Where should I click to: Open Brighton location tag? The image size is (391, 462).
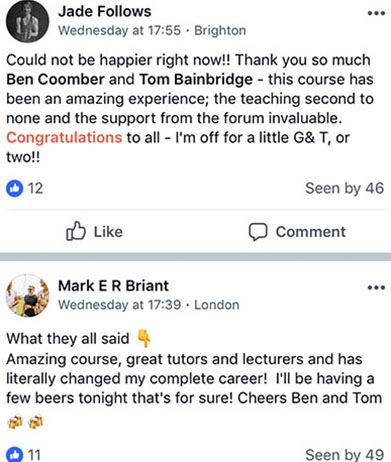coord(220,31)
